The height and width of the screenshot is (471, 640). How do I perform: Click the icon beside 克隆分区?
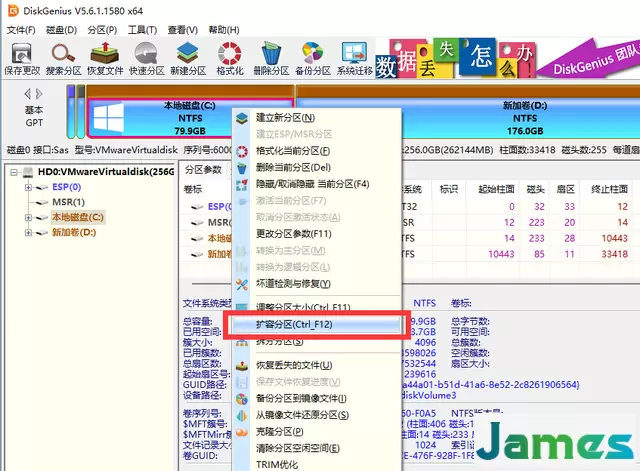click(x=242, y=432)
